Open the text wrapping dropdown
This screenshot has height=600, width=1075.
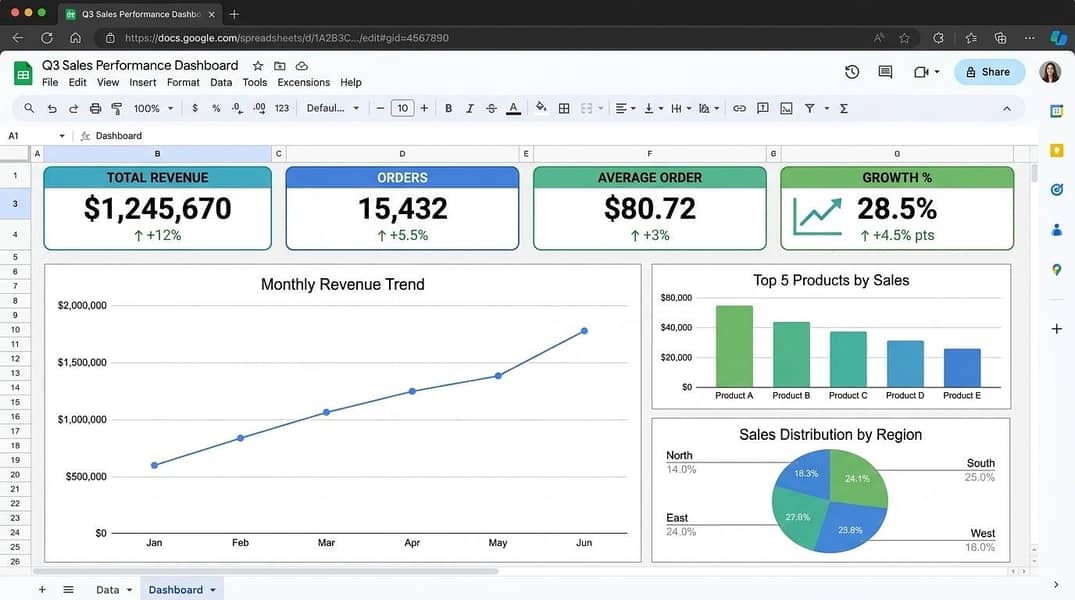[x=681, y=108]
